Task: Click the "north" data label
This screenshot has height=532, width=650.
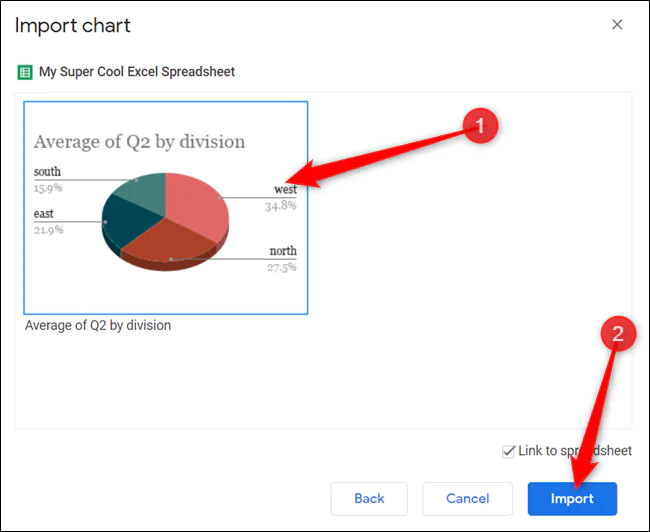Action: [x=282, y=251]
